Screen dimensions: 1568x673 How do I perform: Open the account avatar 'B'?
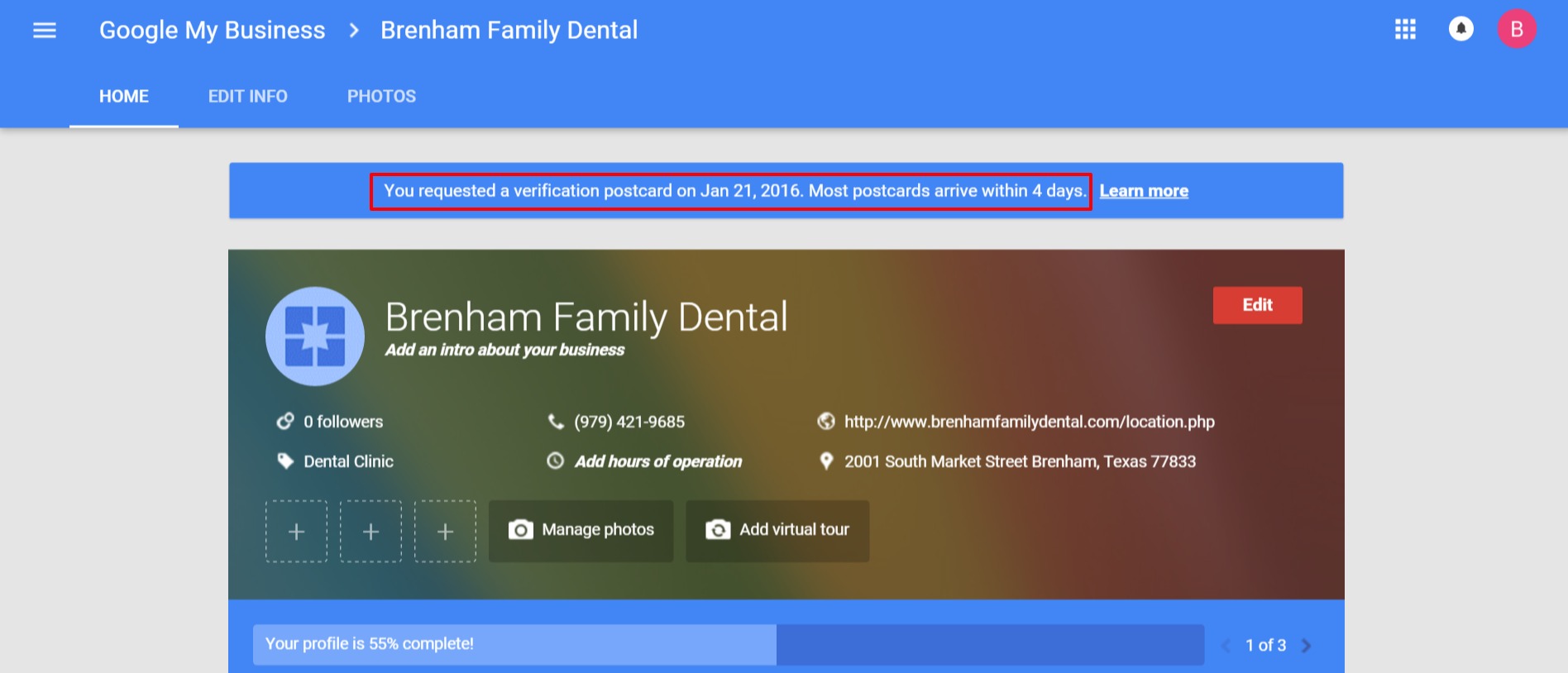point(1516,30)
